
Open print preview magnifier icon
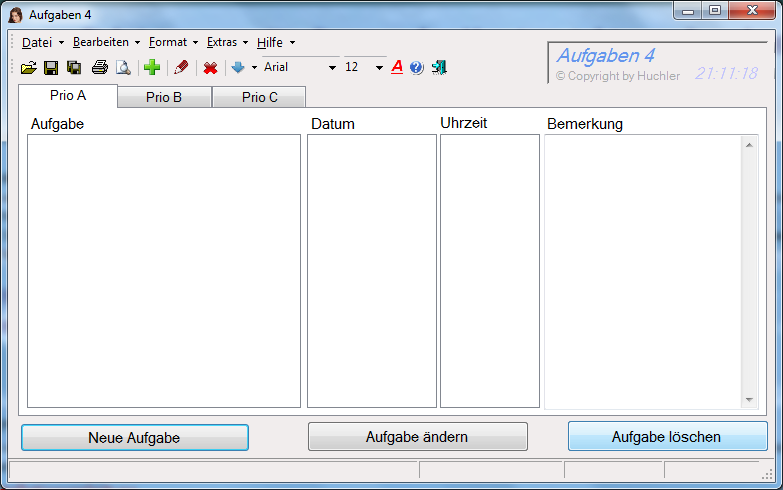point(123,67)
